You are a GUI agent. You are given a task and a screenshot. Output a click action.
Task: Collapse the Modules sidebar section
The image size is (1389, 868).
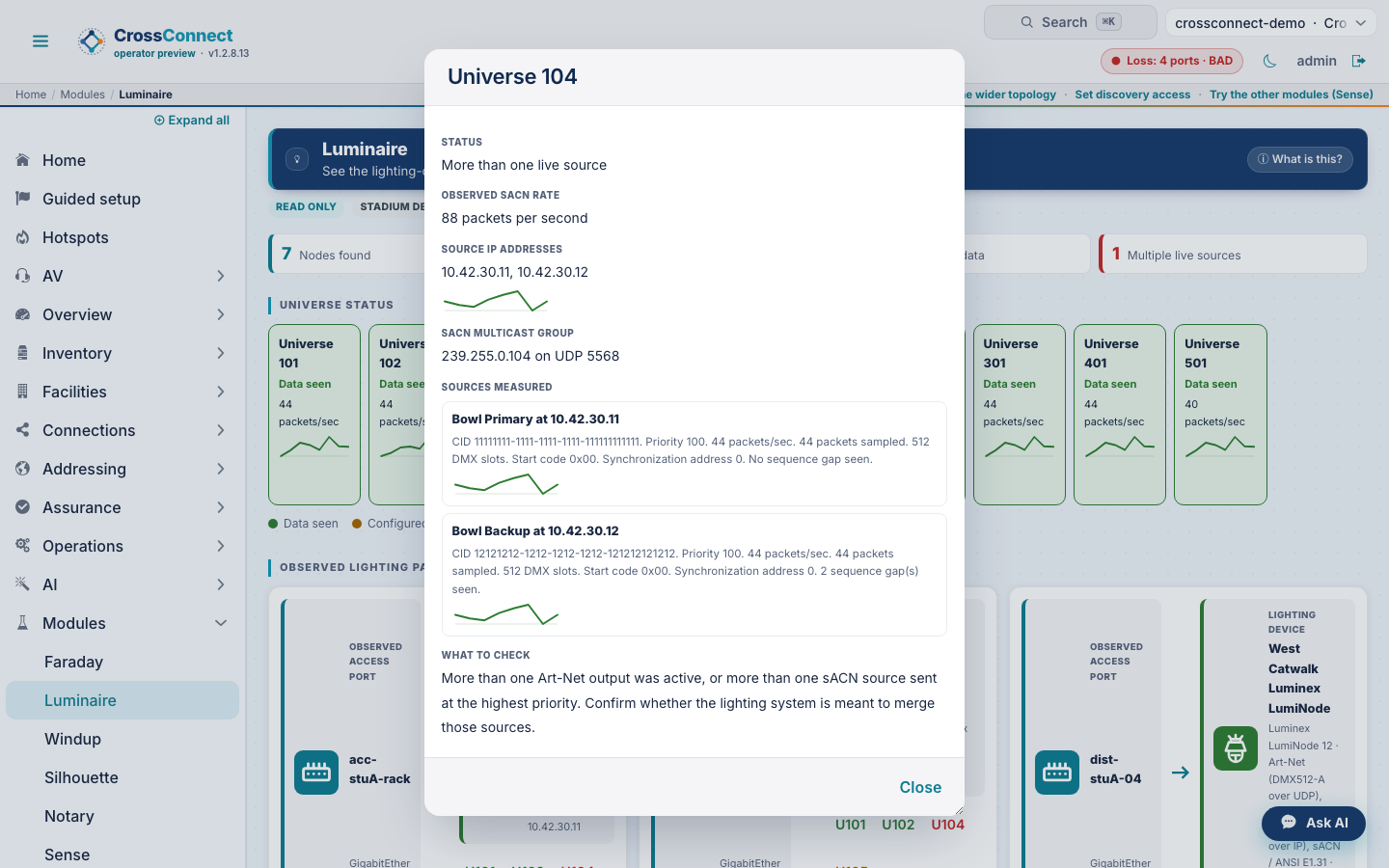tap(221, 623)
